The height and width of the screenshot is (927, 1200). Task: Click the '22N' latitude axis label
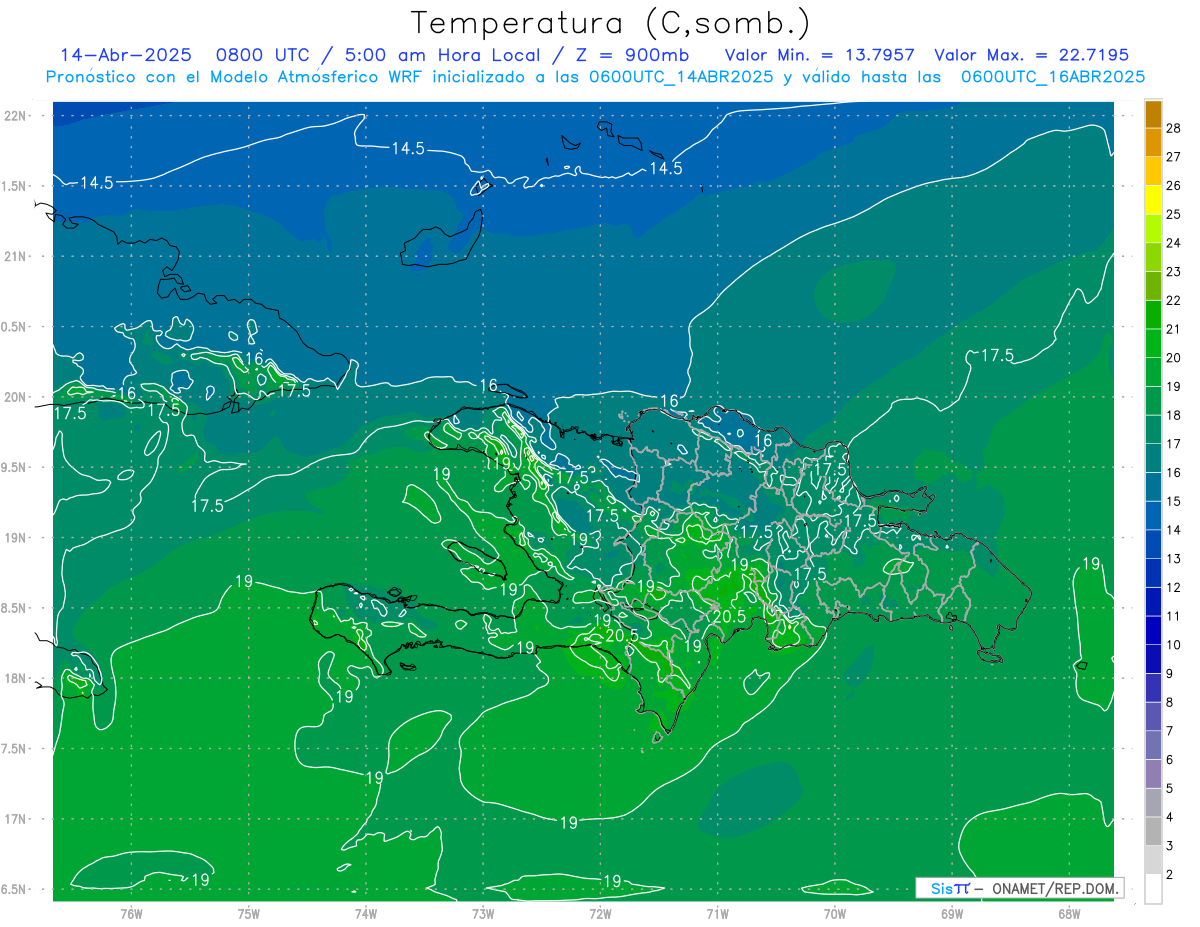15,116
